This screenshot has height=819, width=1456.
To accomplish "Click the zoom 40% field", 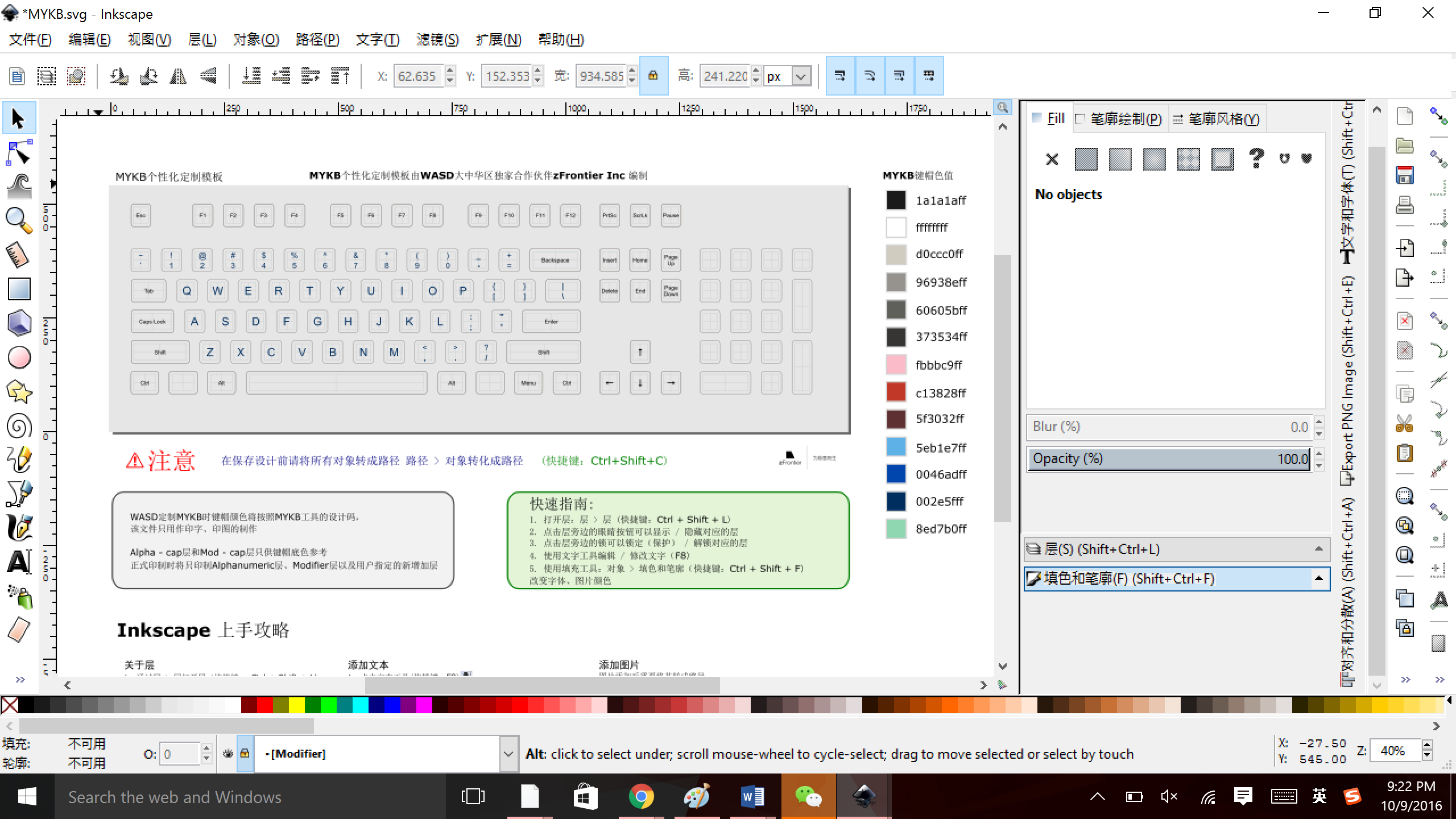I will coord(1396,751).
